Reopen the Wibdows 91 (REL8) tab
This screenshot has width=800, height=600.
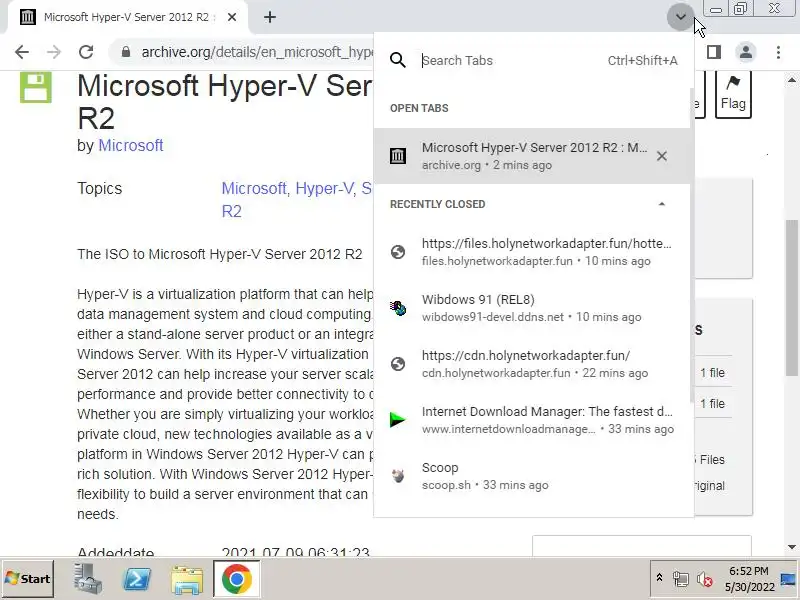pos(532,308)
